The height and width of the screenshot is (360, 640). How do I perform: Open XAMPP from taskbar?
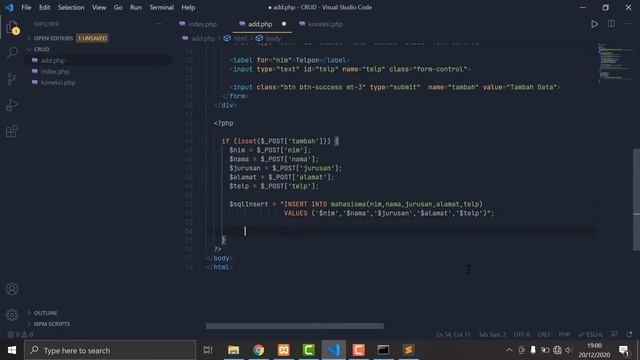tap(284, 350)
